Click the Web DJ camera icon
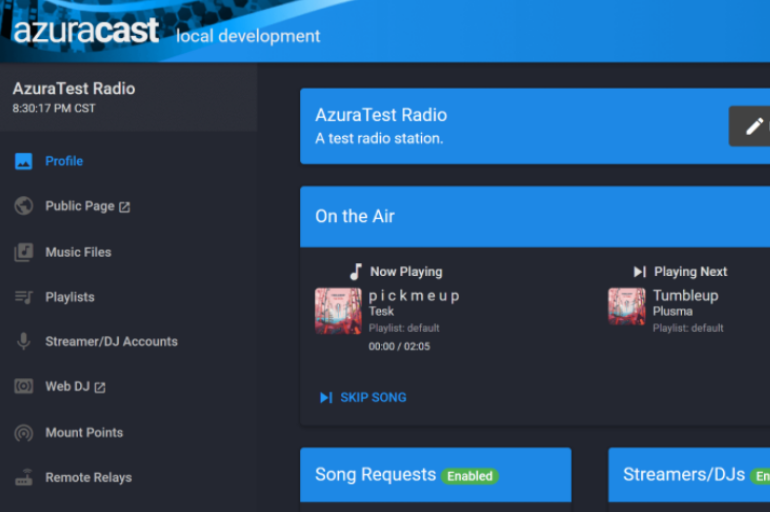The image size is (770, 512). [x=24, y=386]
